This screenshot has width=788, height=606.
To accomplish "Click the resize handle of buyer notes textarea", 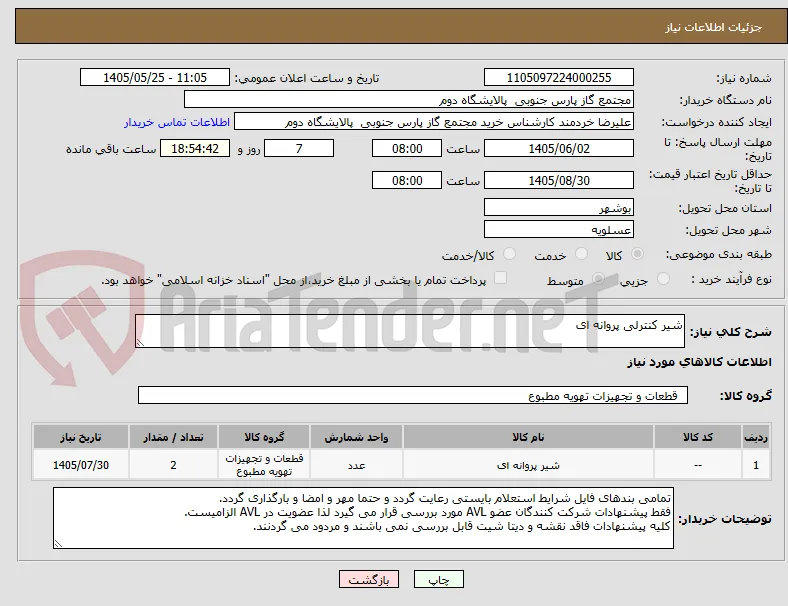I will point(58,544).
